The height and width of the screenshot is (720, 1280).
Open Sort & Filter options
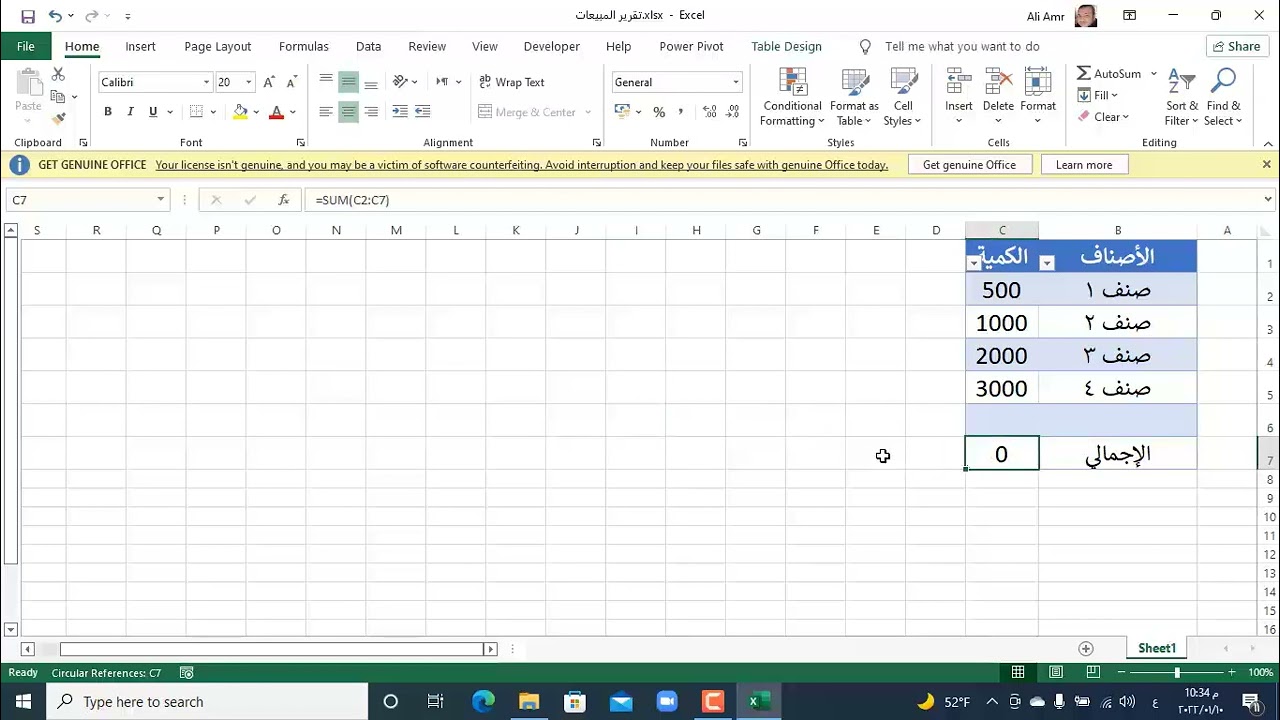point(1182,98)
